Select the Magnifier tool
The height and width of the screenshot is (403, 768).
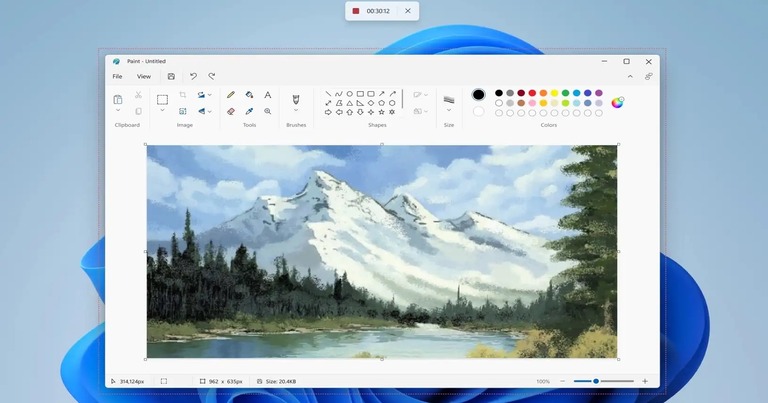tap(267, 112)
